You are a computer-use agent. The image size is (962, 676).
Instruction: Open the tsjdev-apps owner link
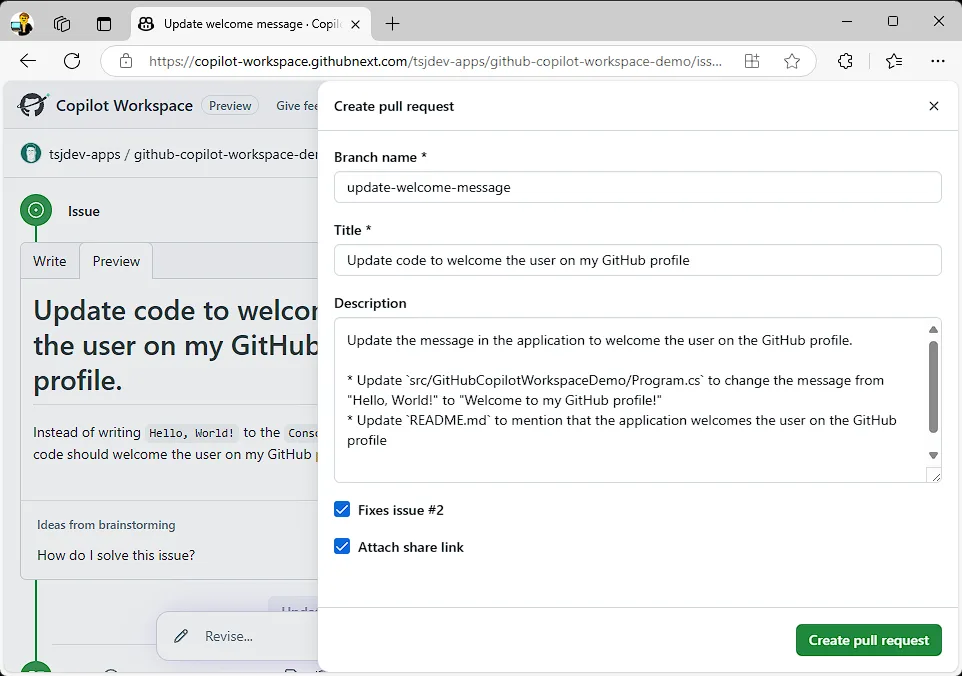pos(84,154)
